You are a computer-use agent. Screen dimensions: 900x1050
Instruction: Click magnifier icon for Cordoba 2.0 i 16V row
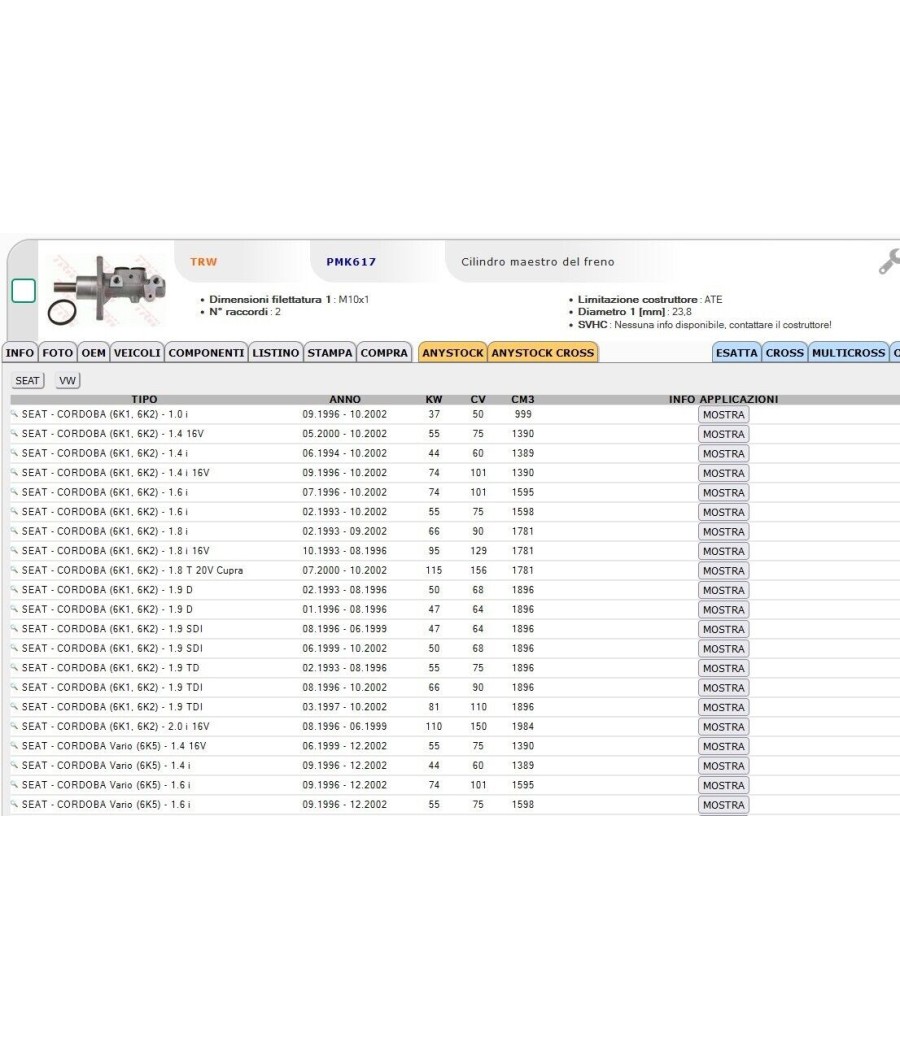point(14,725)
